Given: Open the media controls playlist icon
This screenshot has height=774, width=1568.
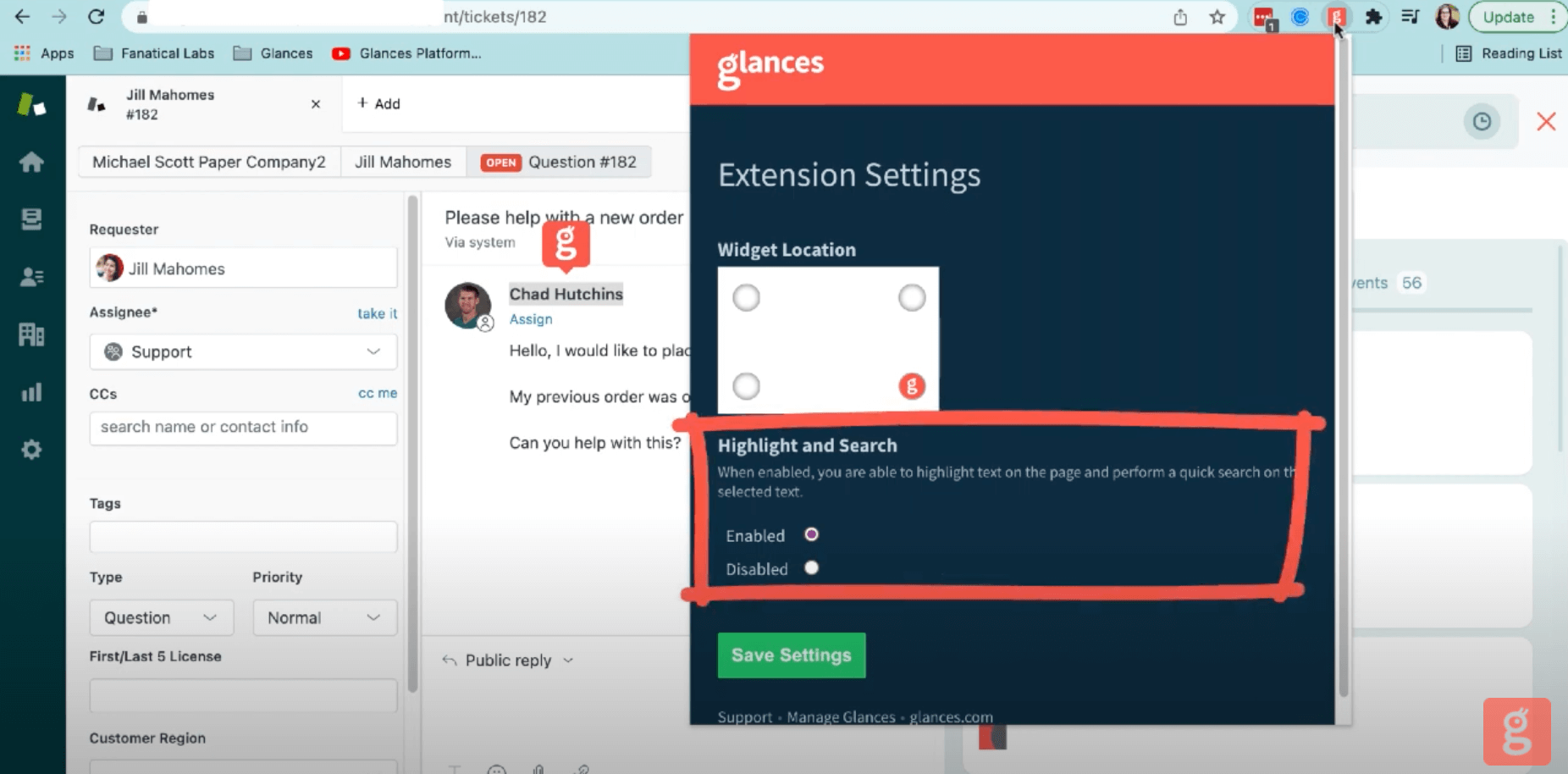Looking at the screenshot, I should [x=1410, y=17].
